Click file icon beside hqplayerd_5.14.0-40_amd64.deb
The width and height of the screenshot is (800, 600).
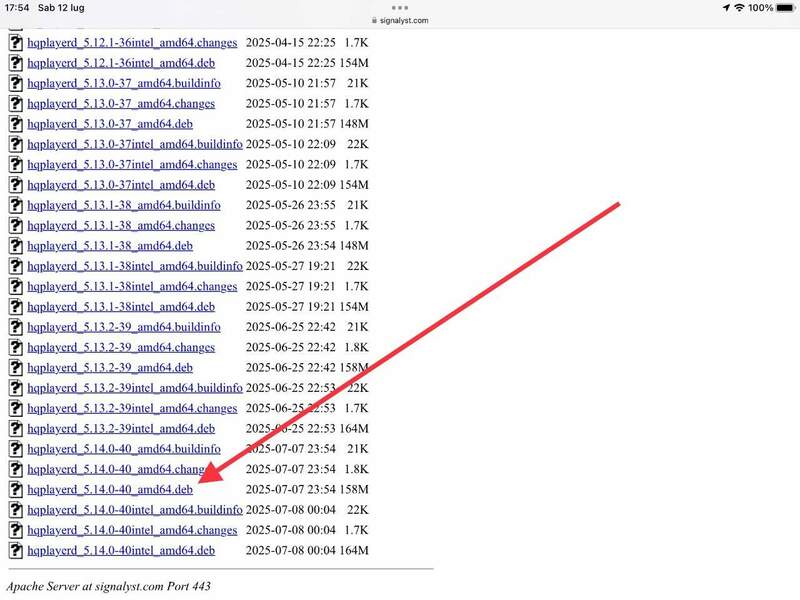pos(15,490)
